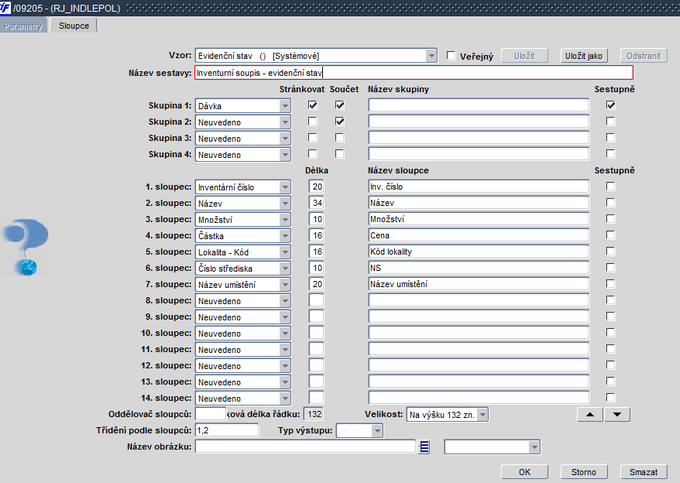Image resolution: width=680 pixels, height=483 pixels.
Task: Click the Smazat button
Action: (x=644, y=472)
